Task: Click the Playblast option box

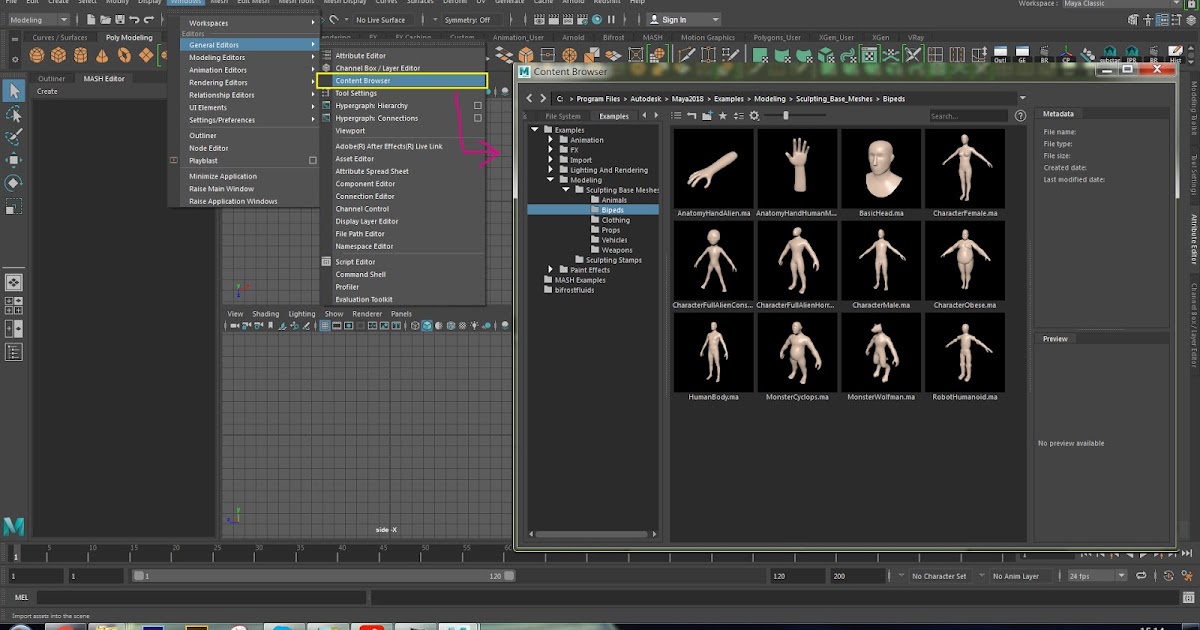Action: click(313, 160)
